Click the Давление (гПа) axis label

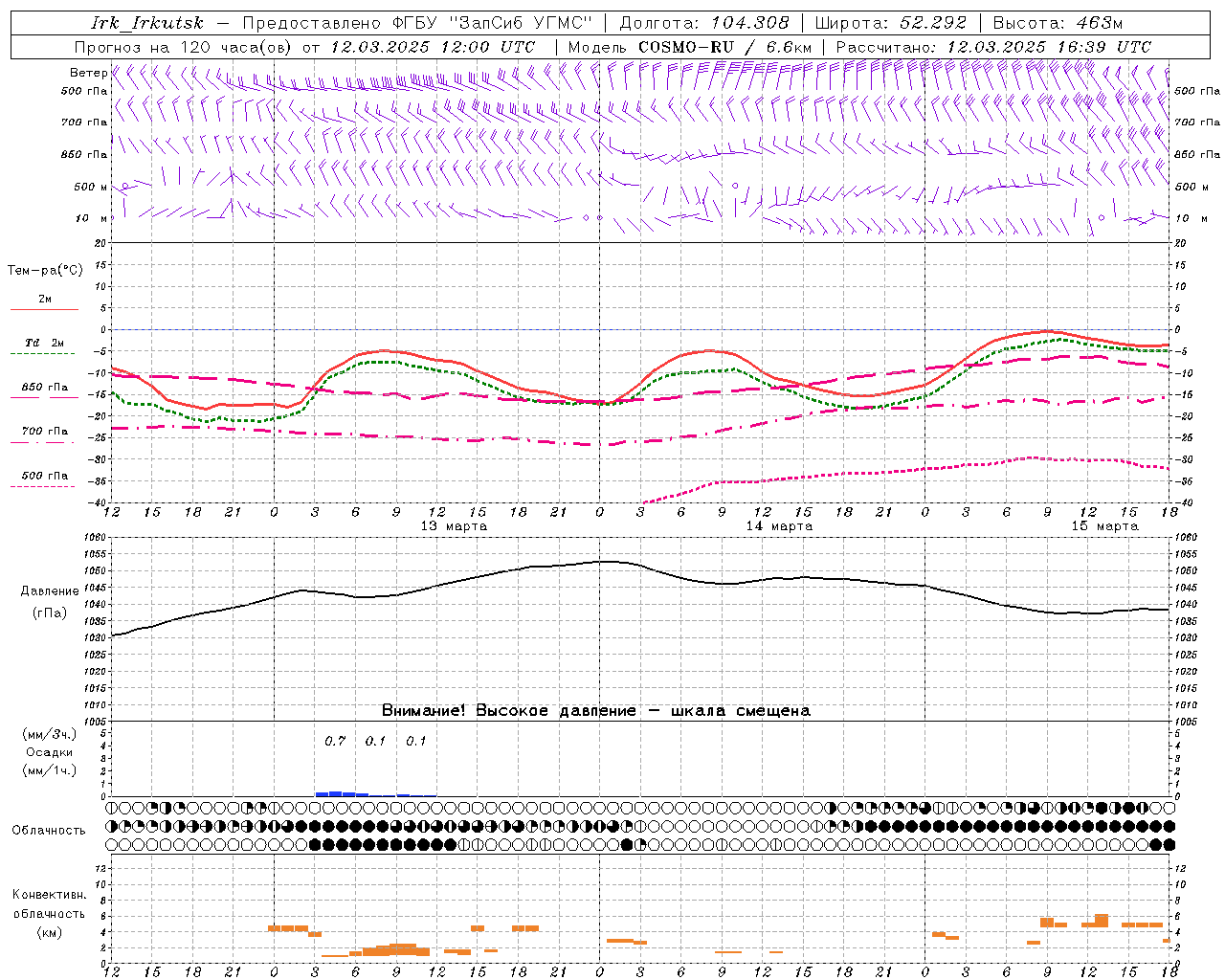pyautogui.click(x=50, y=602)
